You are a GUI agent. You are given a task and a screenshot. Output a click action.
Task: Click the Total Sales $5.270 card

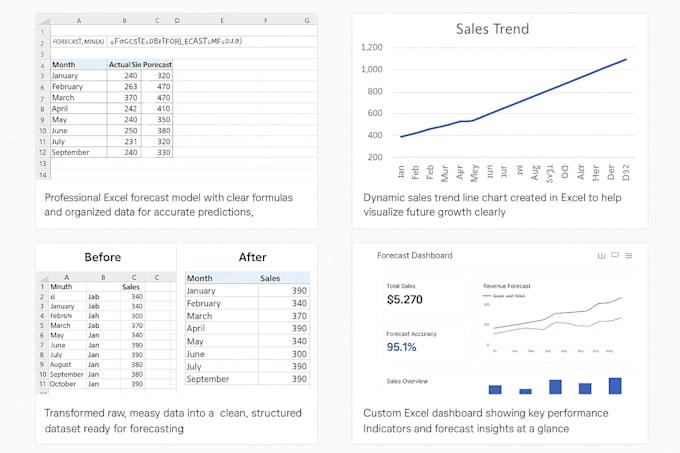pyautogui.click(x=422, y=295)
